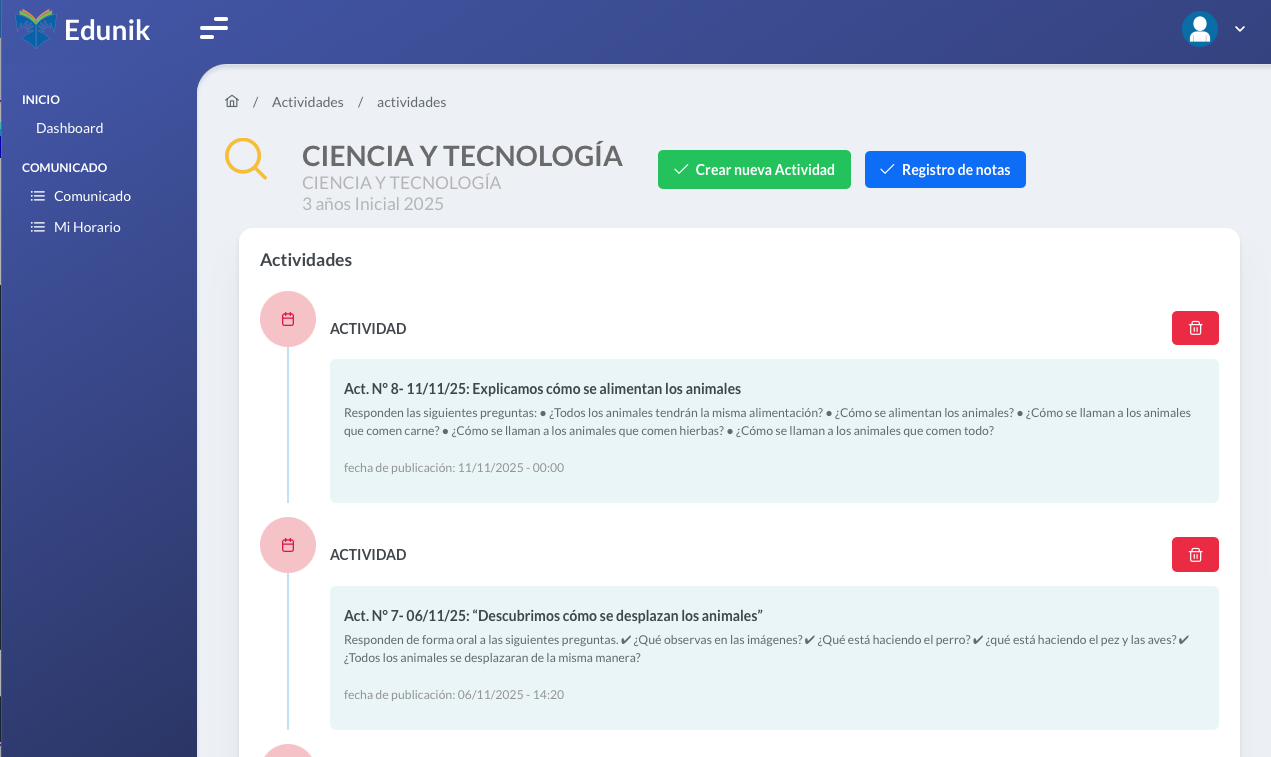Open Dashboard in the sidebar
This screenshot has width=1271, height=757.
coord(70,128)
